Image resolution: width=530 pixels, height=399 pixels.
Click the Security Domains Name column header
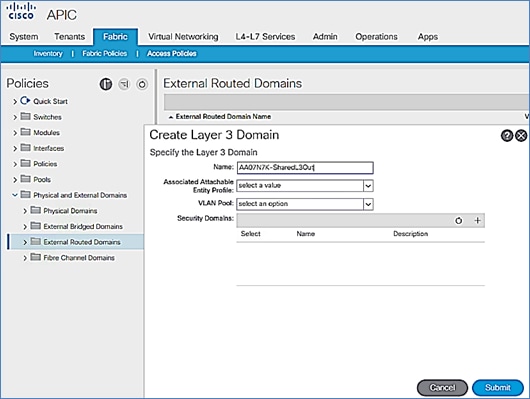coord(306,234)
